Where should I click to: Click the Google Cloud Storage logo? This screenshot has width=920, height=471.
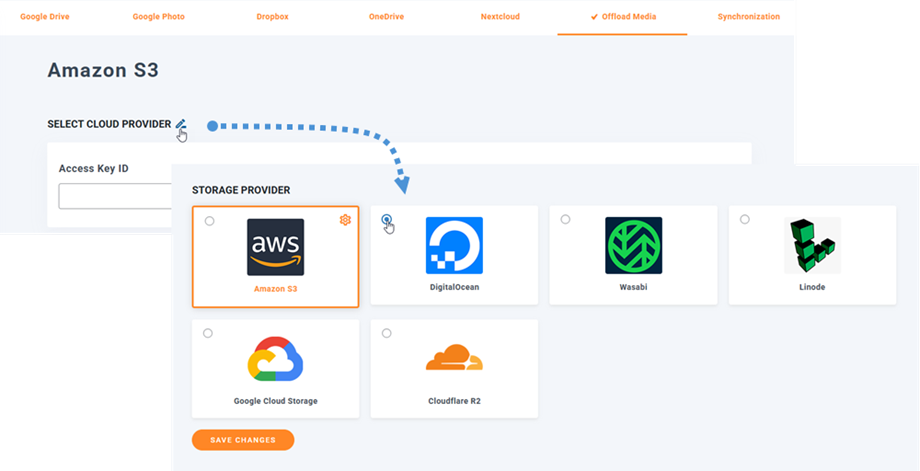coord(275,359)
